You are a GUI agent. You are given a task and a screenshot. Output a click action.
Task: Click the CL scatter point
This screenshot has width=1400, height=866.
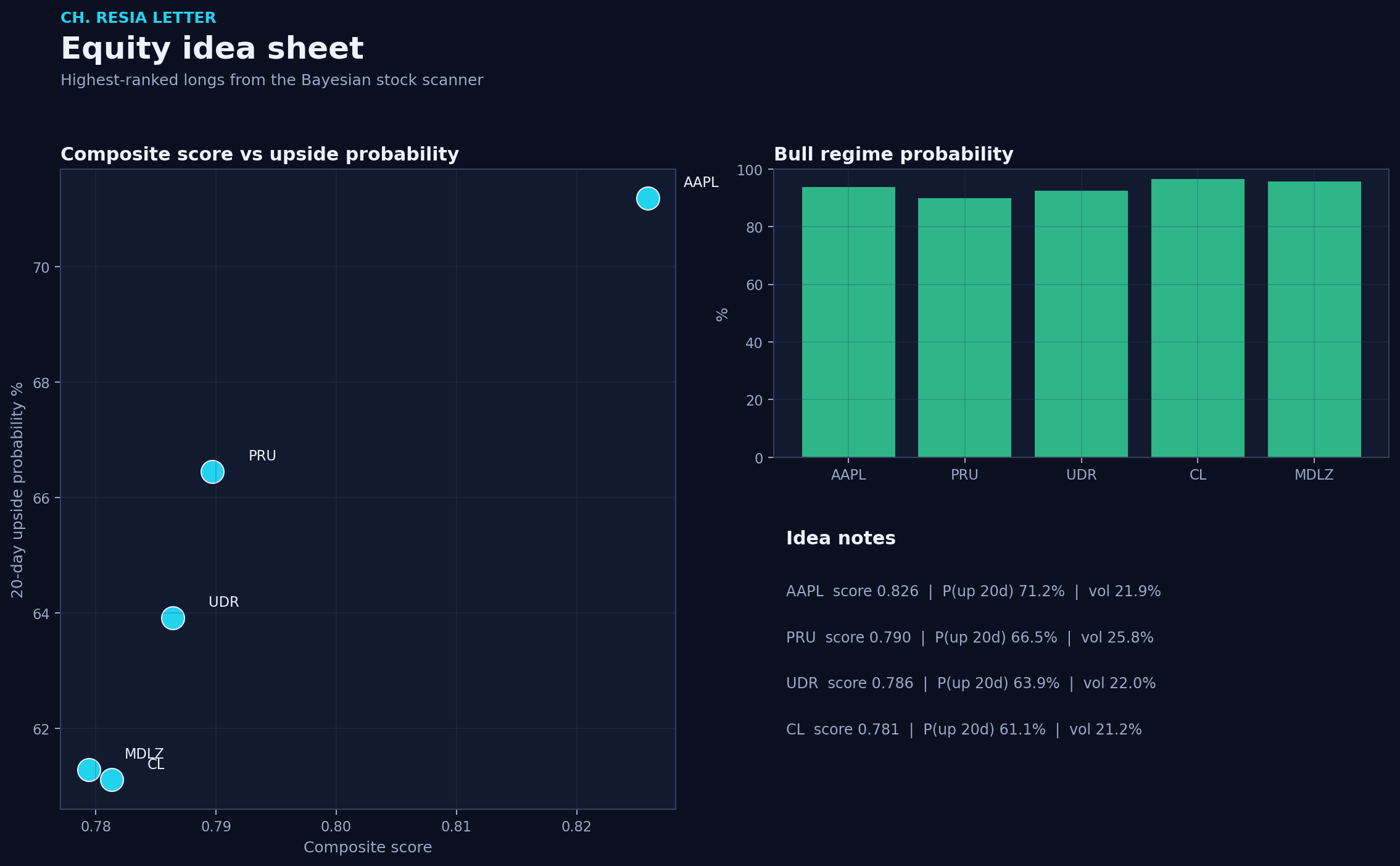112,780
